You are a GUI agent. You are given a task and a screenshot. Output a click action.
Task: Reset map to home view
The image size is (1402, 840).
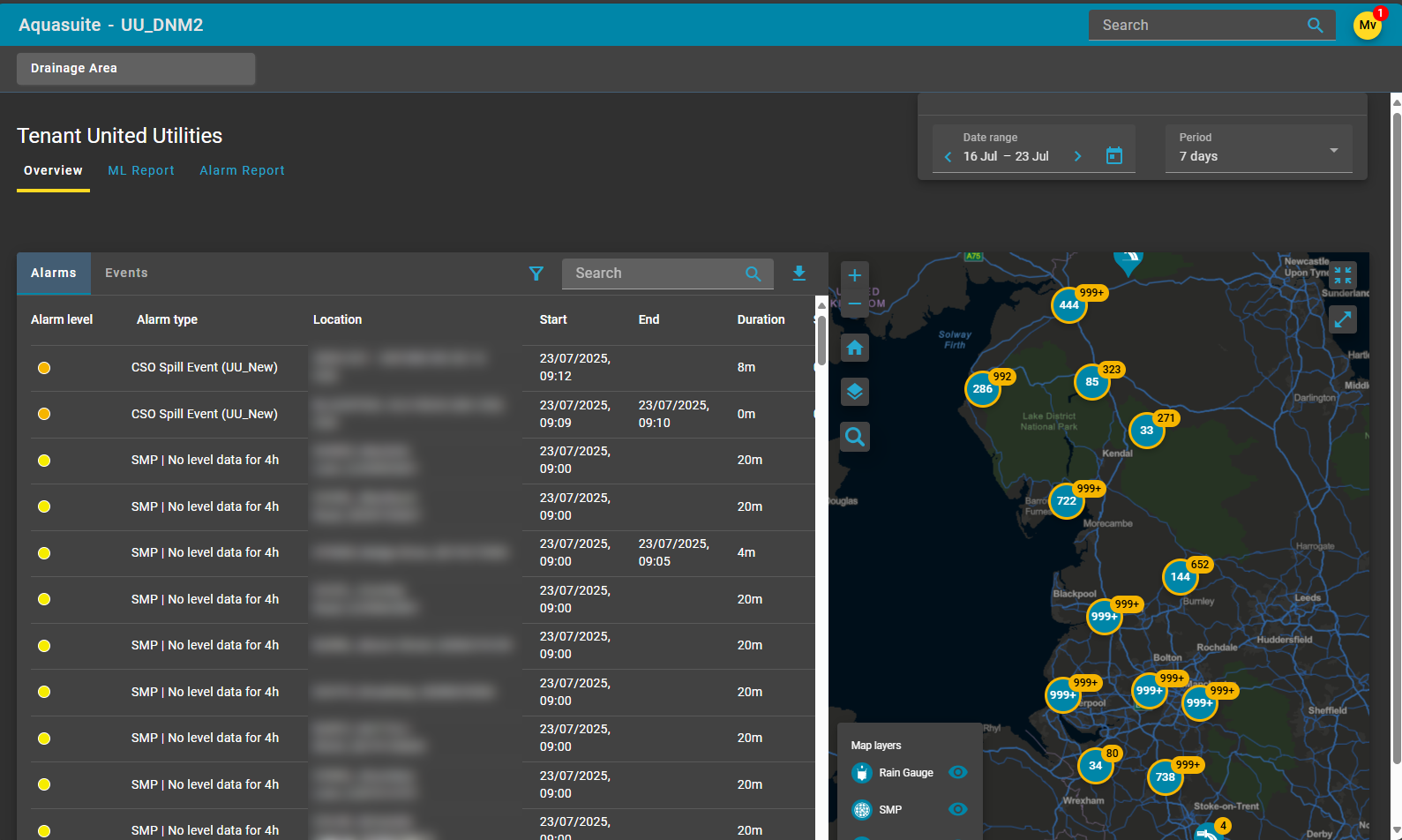coord(854,348)
